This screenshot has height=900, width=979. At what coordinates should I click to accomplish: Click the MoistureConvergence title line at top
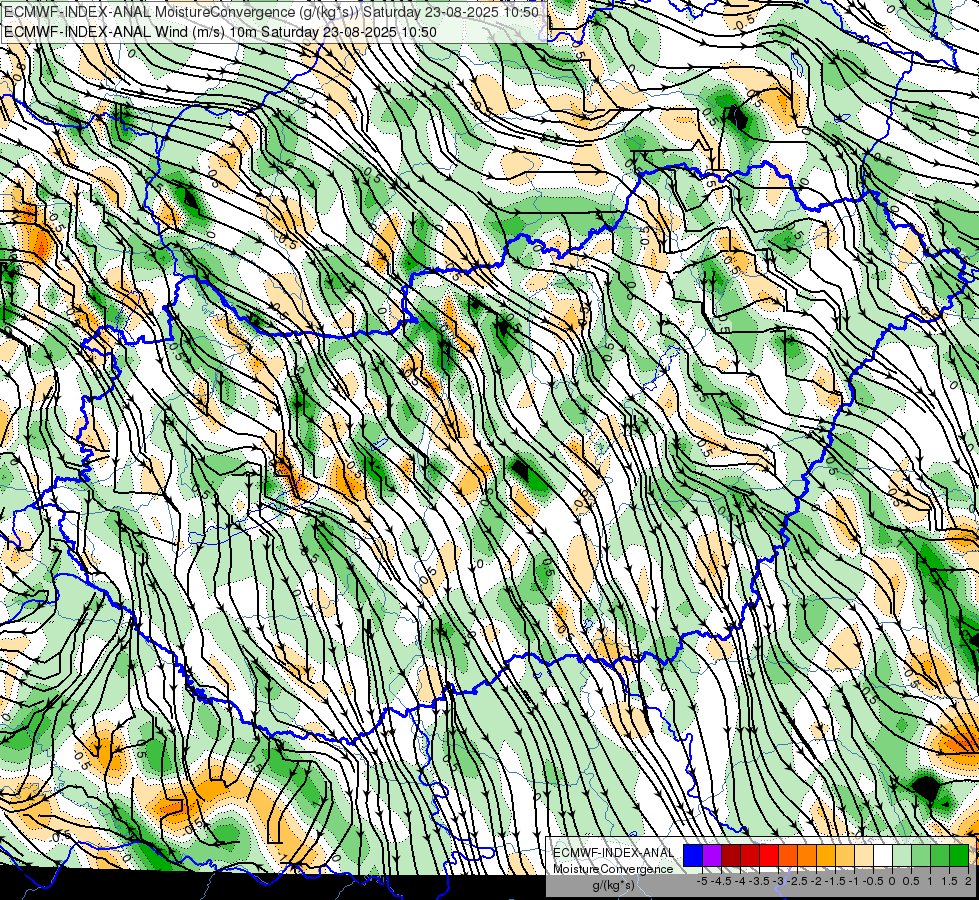click(271, 12)
